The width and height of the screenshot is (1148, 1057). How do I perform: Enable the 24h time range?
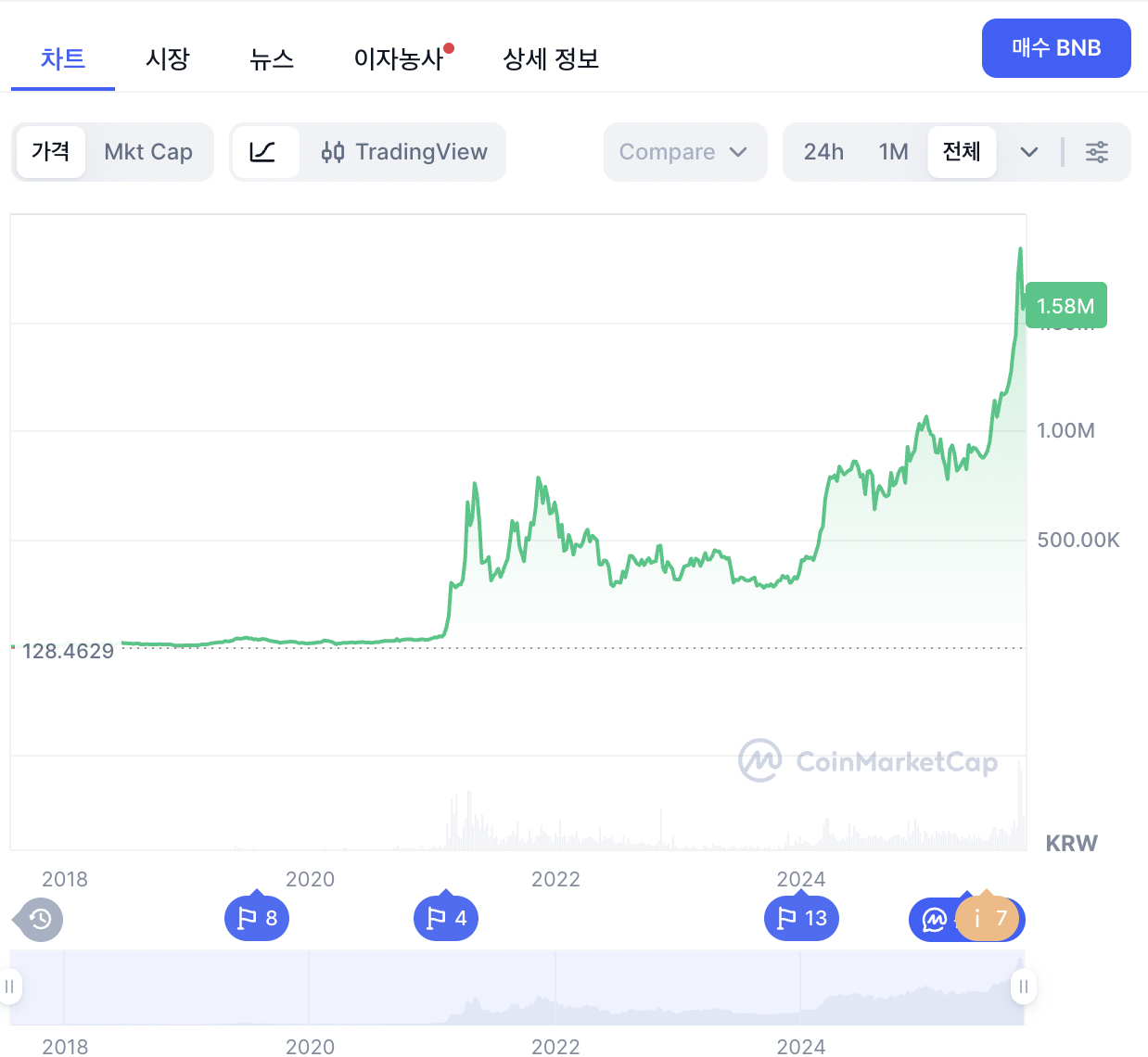pos(823,151)
